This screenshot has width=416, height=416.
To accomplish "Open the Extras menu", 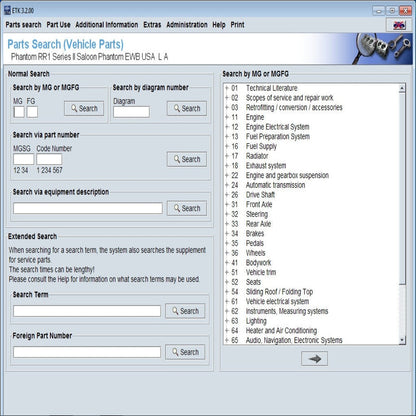I will [152, 25].
